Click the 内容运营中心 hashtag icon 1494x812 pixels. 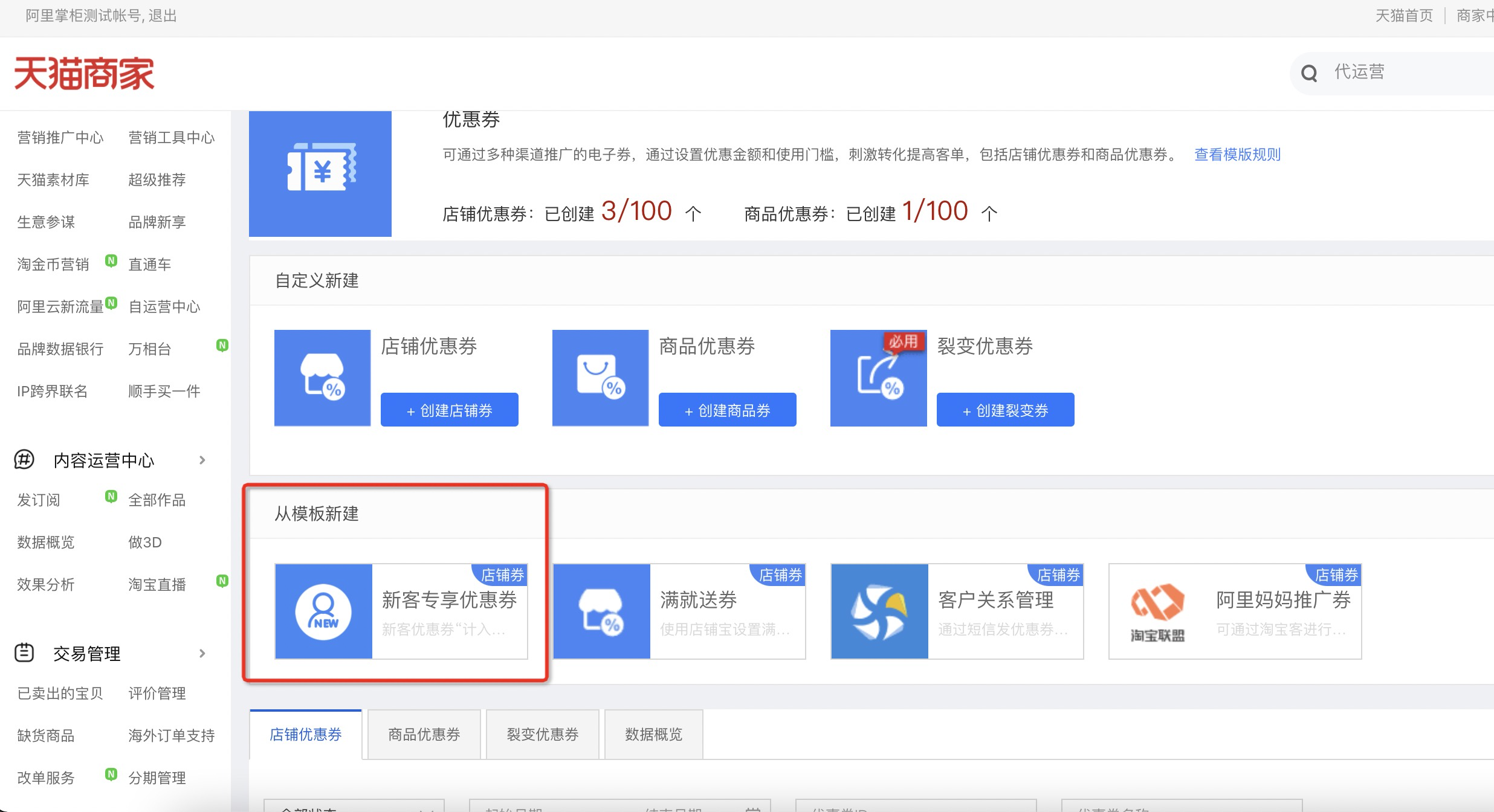tap(24, 460)
